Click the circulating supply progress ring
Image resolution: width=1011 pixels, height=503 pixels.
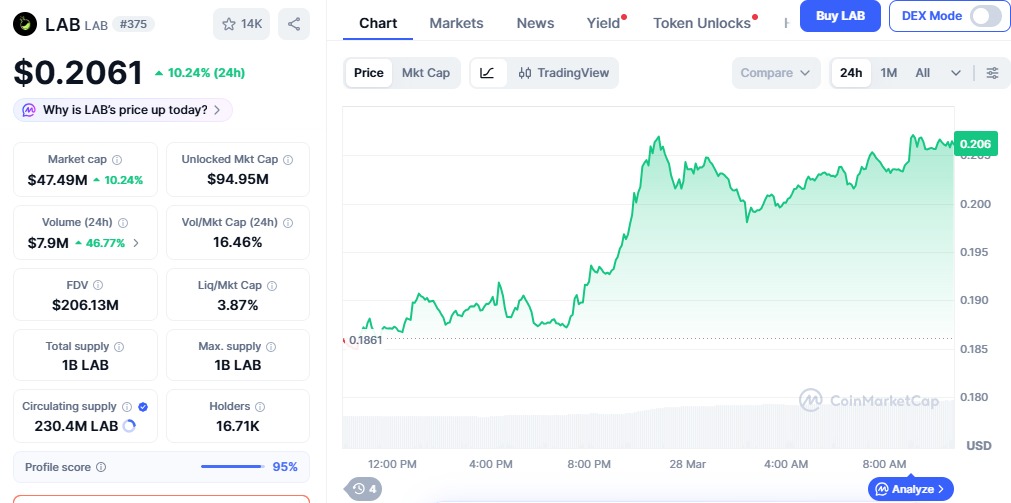click(129, 426)
